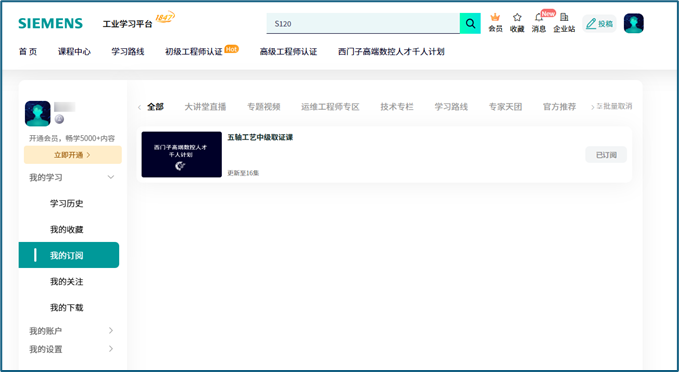Switch to 官方推荐 tab
The image size is (679, 372).
(x=559, y=107)
